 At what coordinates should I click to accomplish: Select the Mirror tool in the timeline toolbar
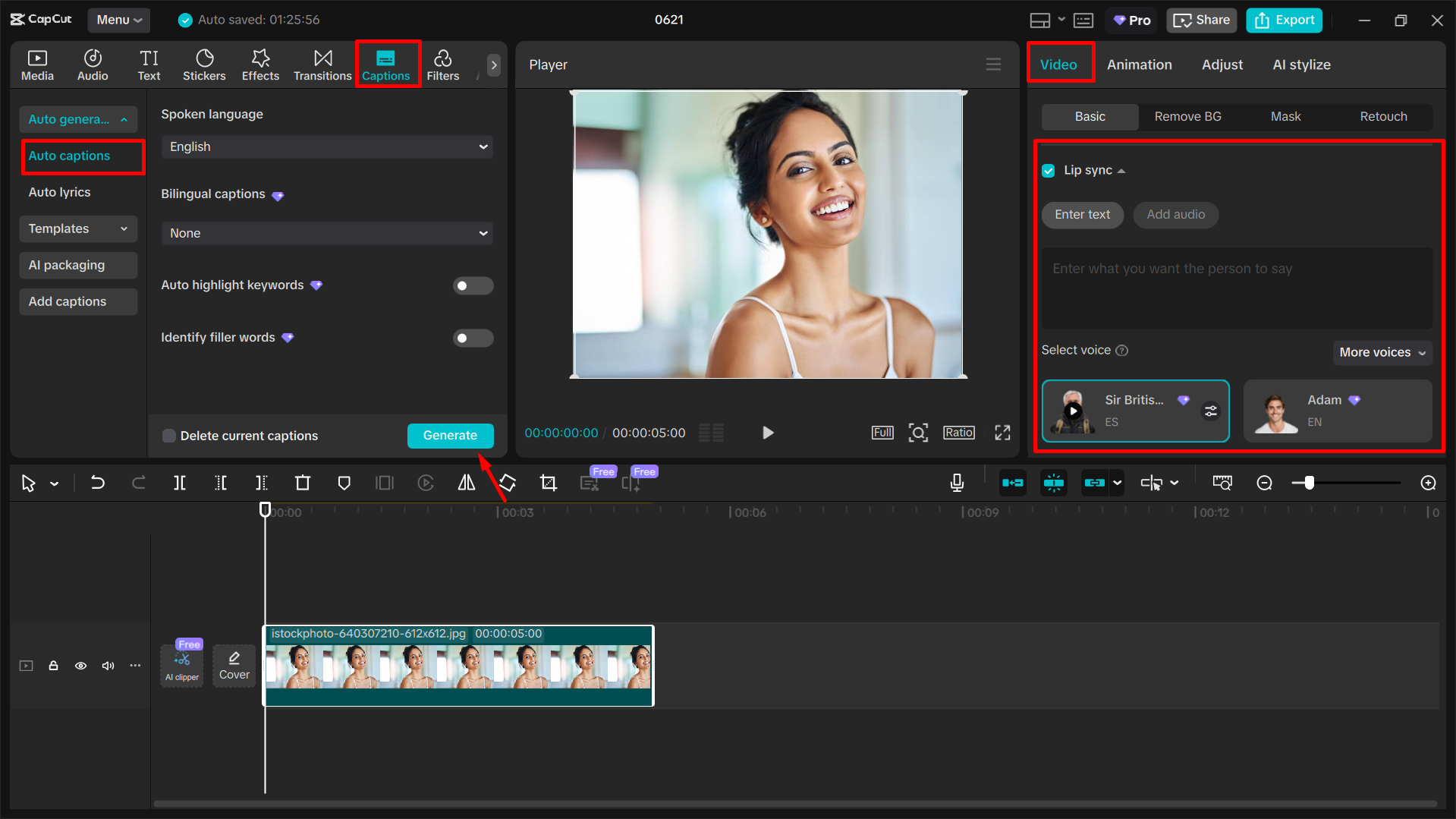(x=466, y=483)
